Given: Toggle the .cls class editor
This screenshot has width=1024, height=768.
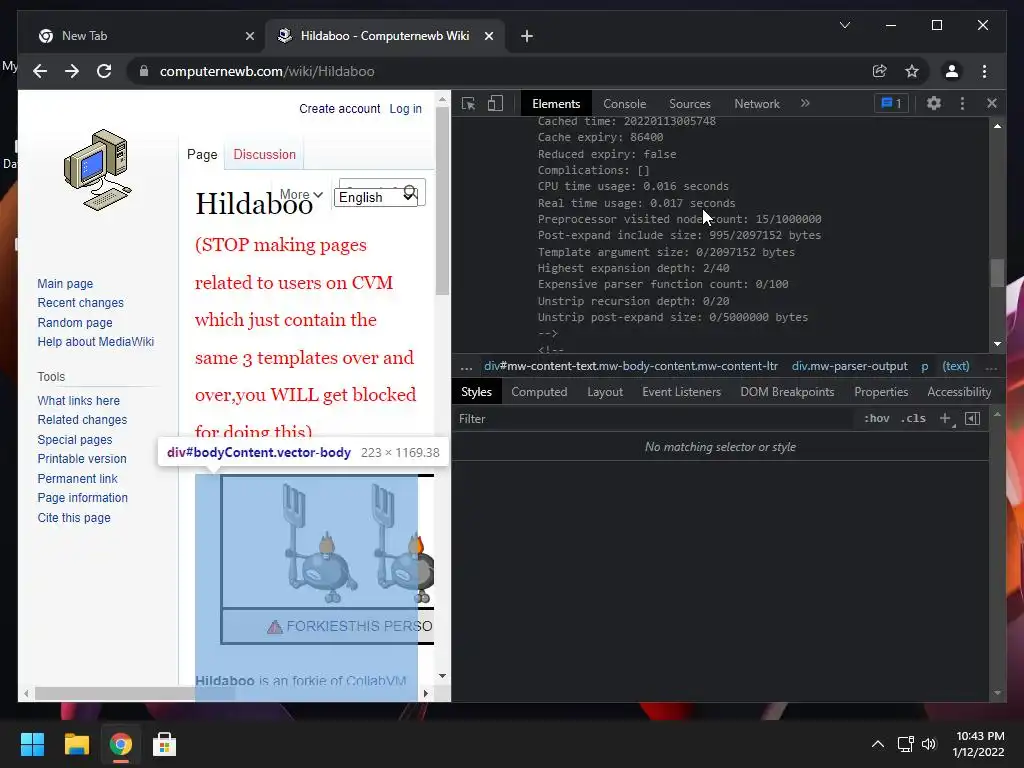Looking at the screenshot, I should pos(913,419).
